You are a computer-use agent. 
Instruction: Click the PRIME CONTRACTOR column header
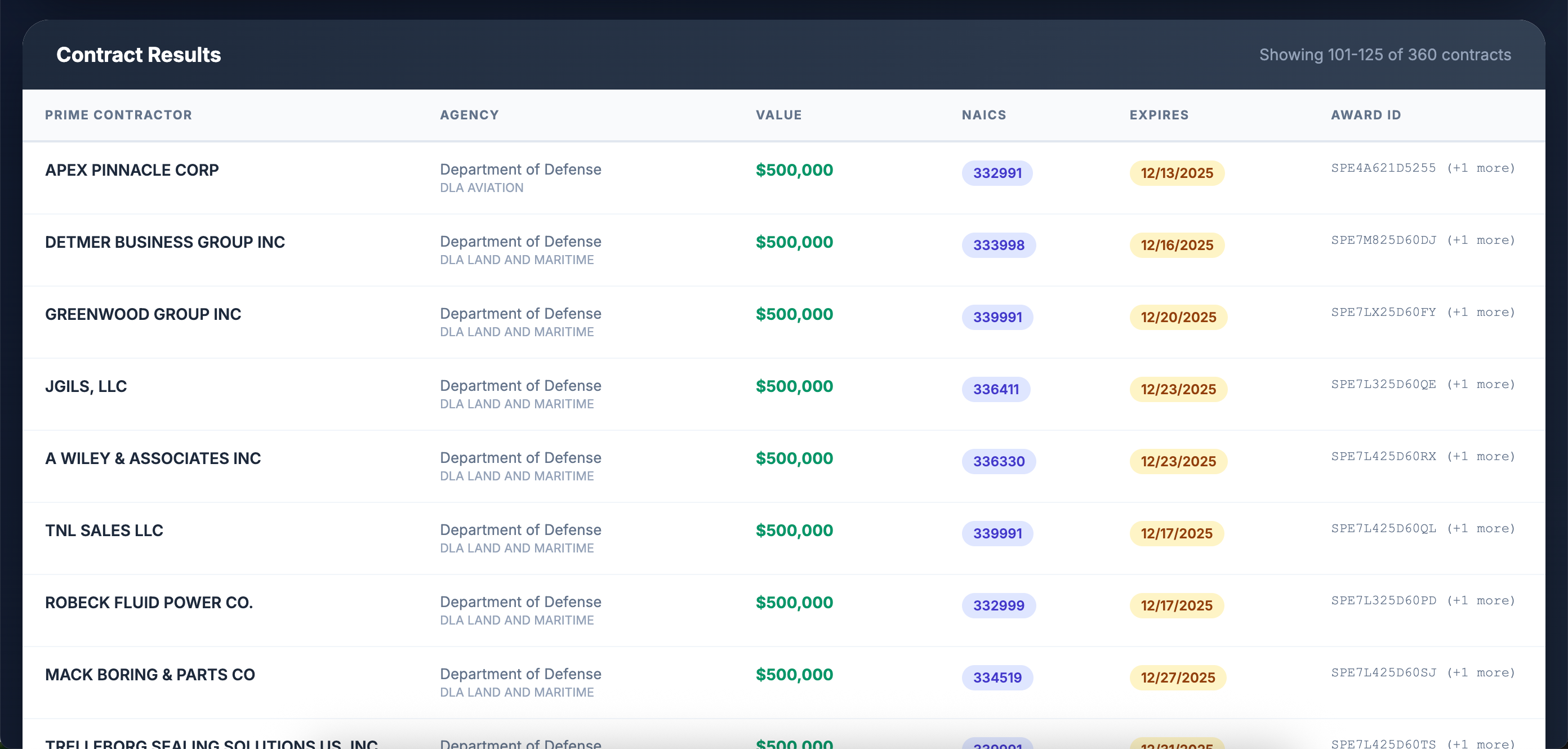(x=118, y=115)
